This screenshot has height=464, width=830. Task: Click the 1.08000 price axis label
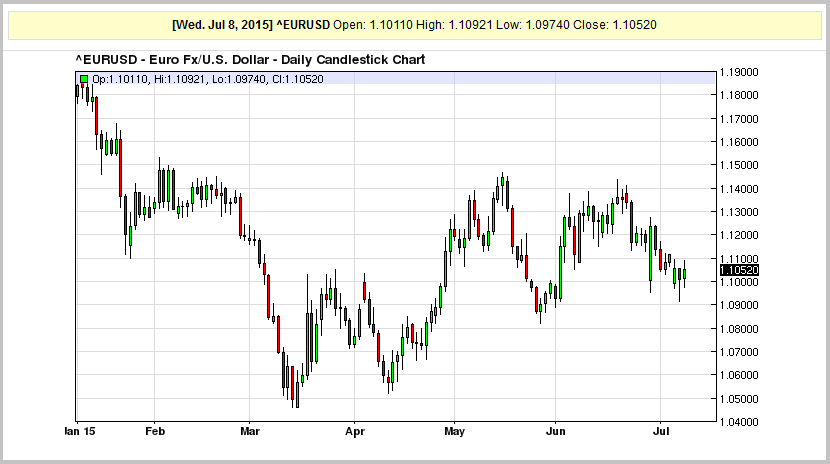point(739,329)
